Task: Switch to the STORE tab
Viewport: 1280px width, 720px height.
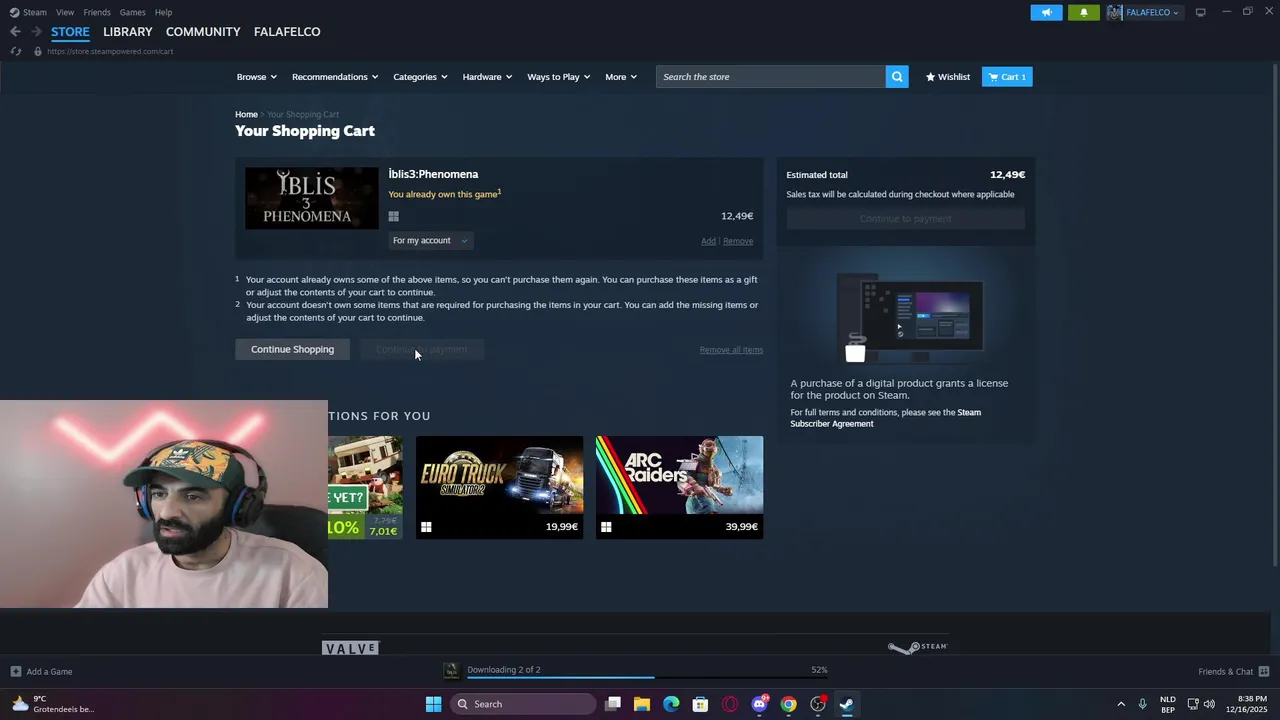Action: 70,32
